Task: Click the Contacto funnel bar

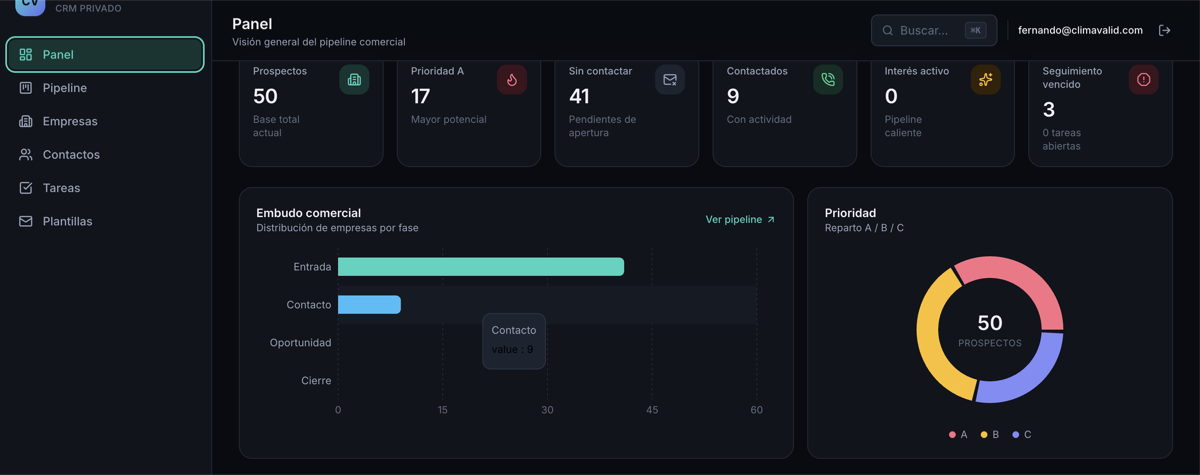Action: 369,305
